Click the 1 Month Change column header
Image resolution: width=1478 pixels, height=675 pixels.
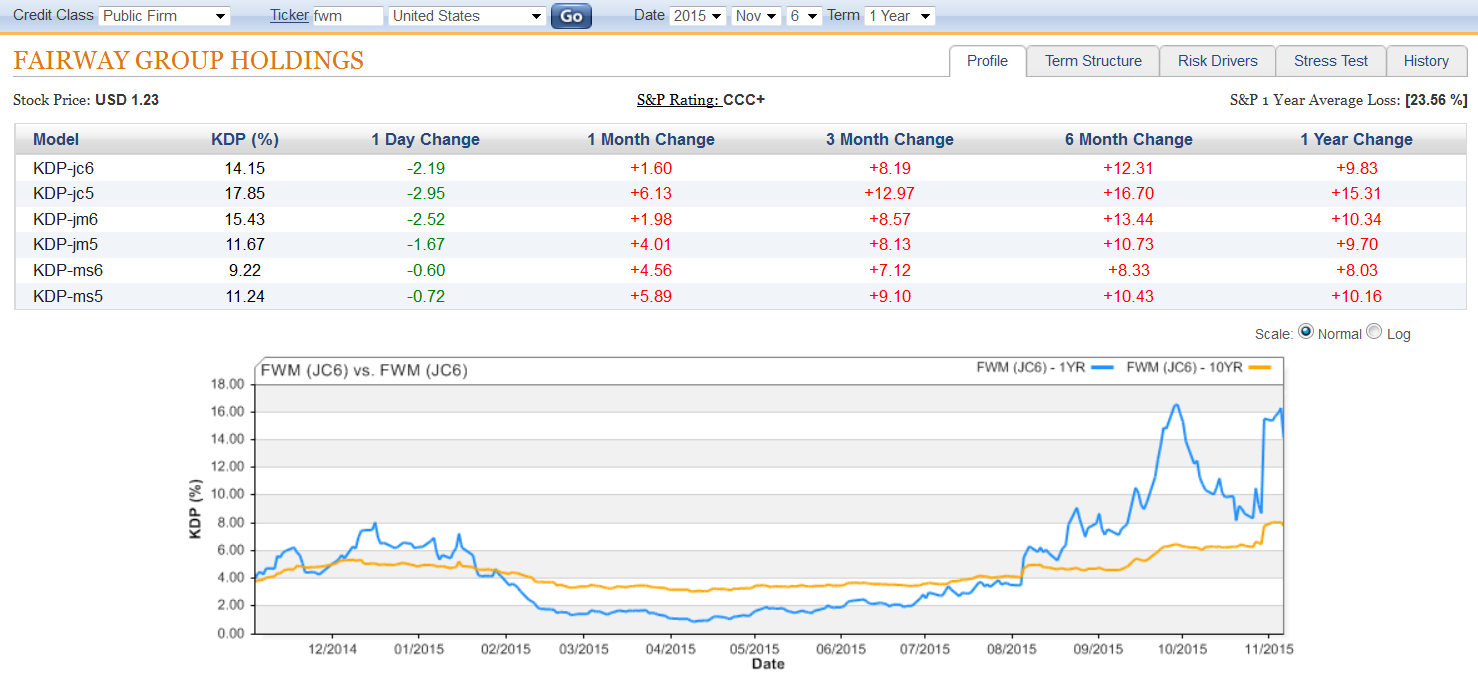[x=651, y=139]
